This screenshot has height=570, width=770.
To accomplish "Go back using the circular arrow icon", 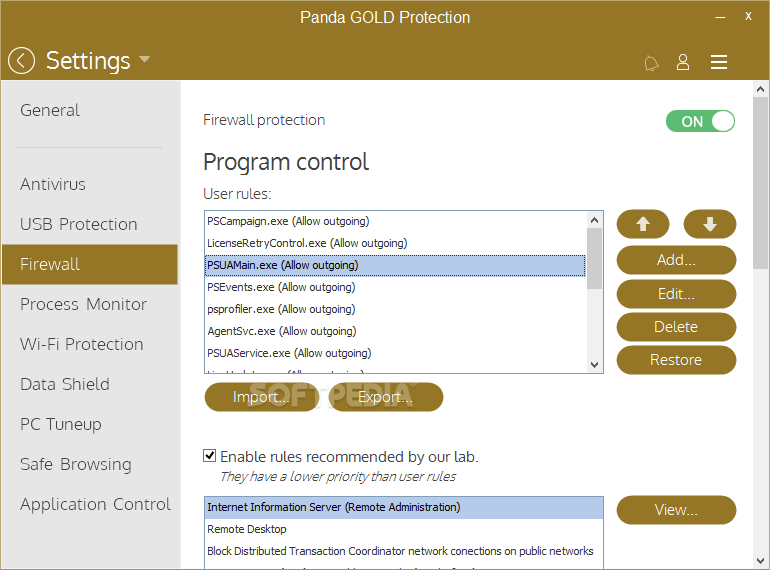I will pos(21,60).
